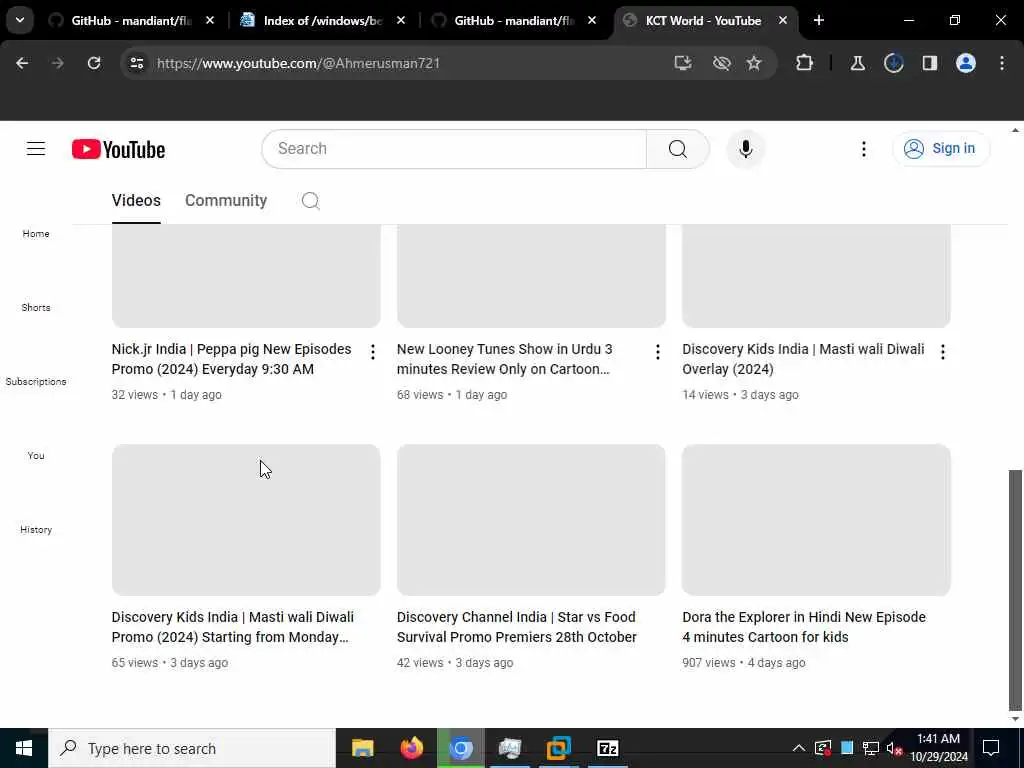The height and width of the screenshot is (768, 1024).
Task: Go back with browser back arrow
Action: (22, 63)
